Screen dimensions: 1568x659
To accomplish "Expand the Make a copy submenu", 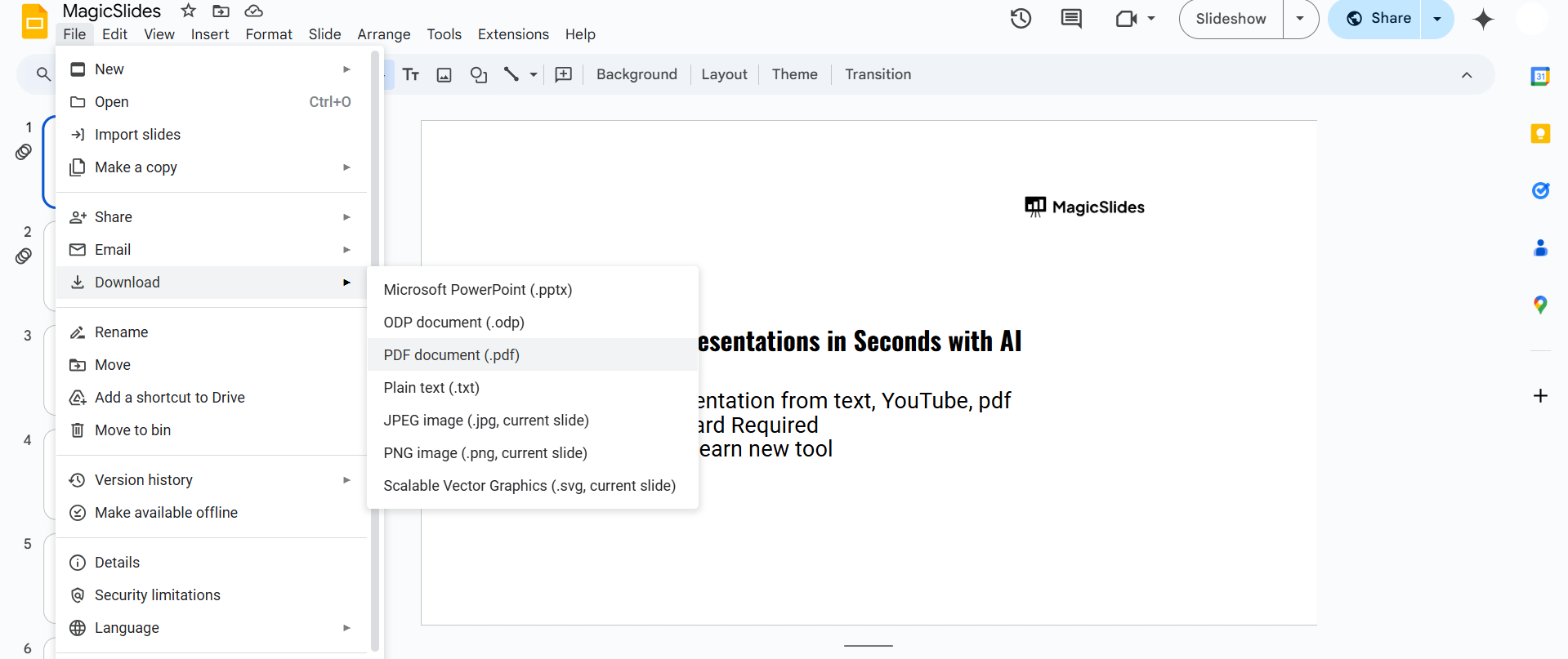I will click(x=346, y=167).
